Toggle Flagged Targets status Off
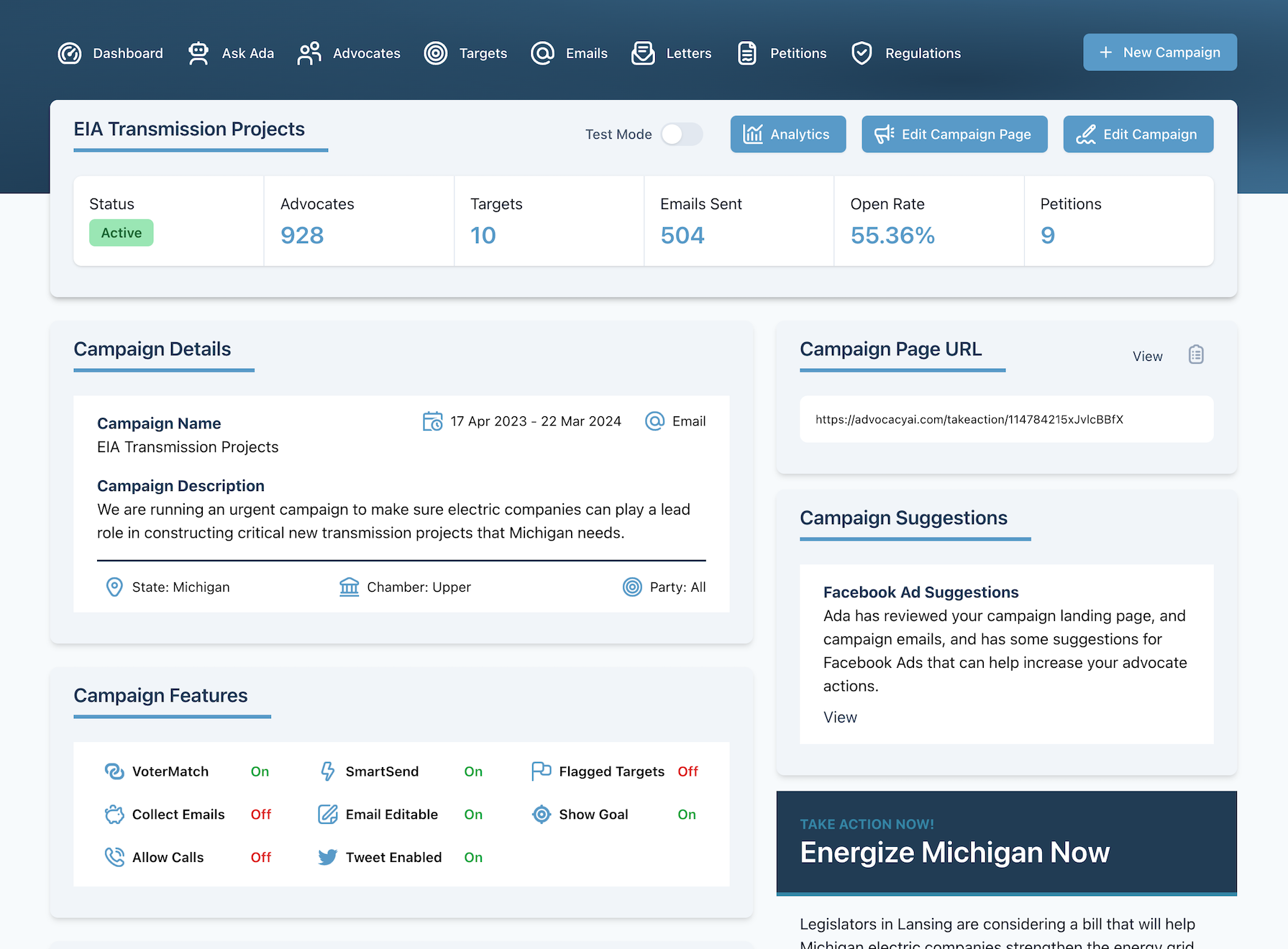Viewport: 1288px width, 949px height. (688, 771)
